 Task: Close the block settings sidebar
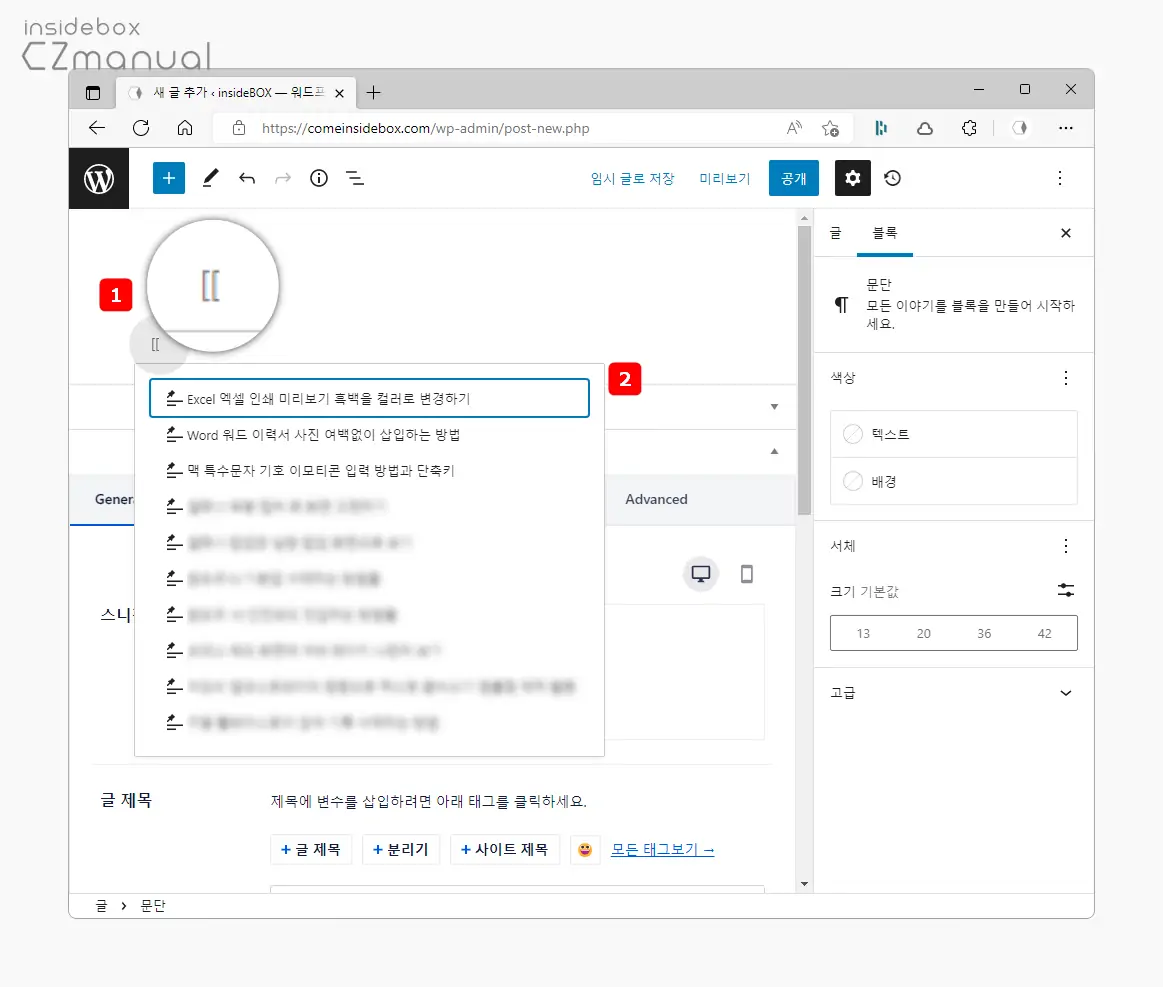[1066, 233]
